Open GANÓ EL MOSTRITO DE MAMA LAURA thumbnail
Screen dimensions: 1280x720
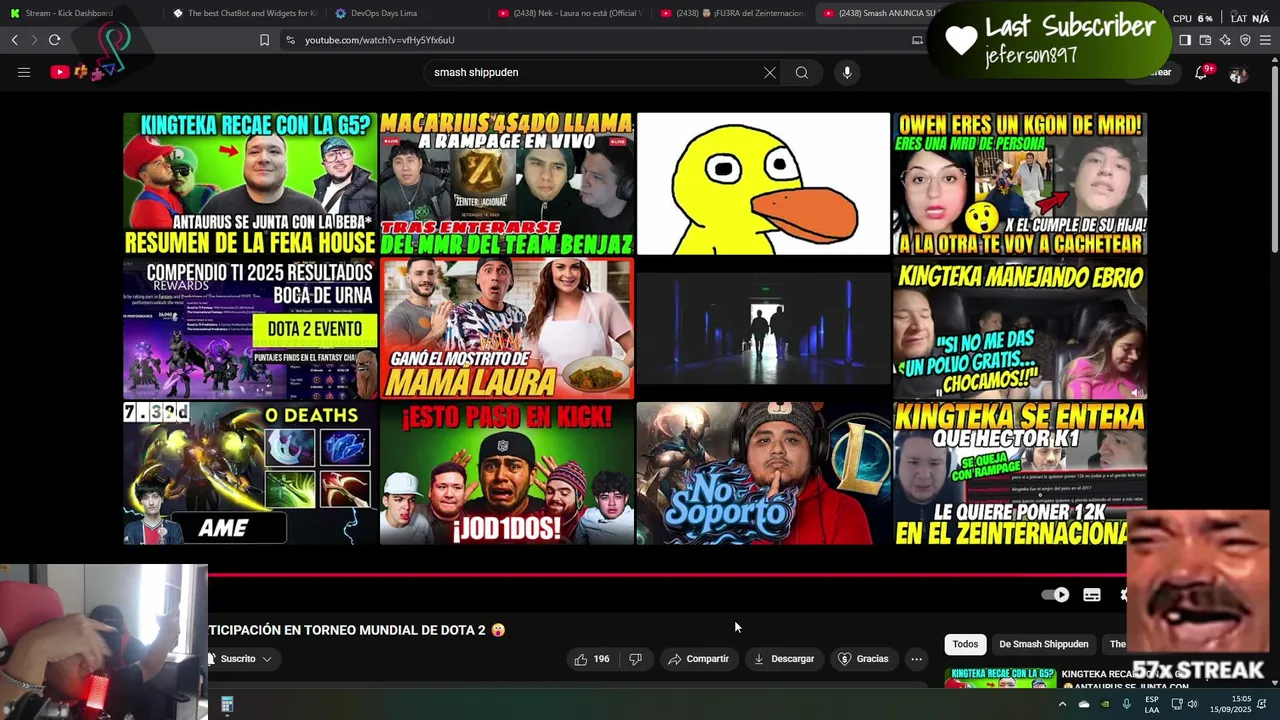[507, 329]
